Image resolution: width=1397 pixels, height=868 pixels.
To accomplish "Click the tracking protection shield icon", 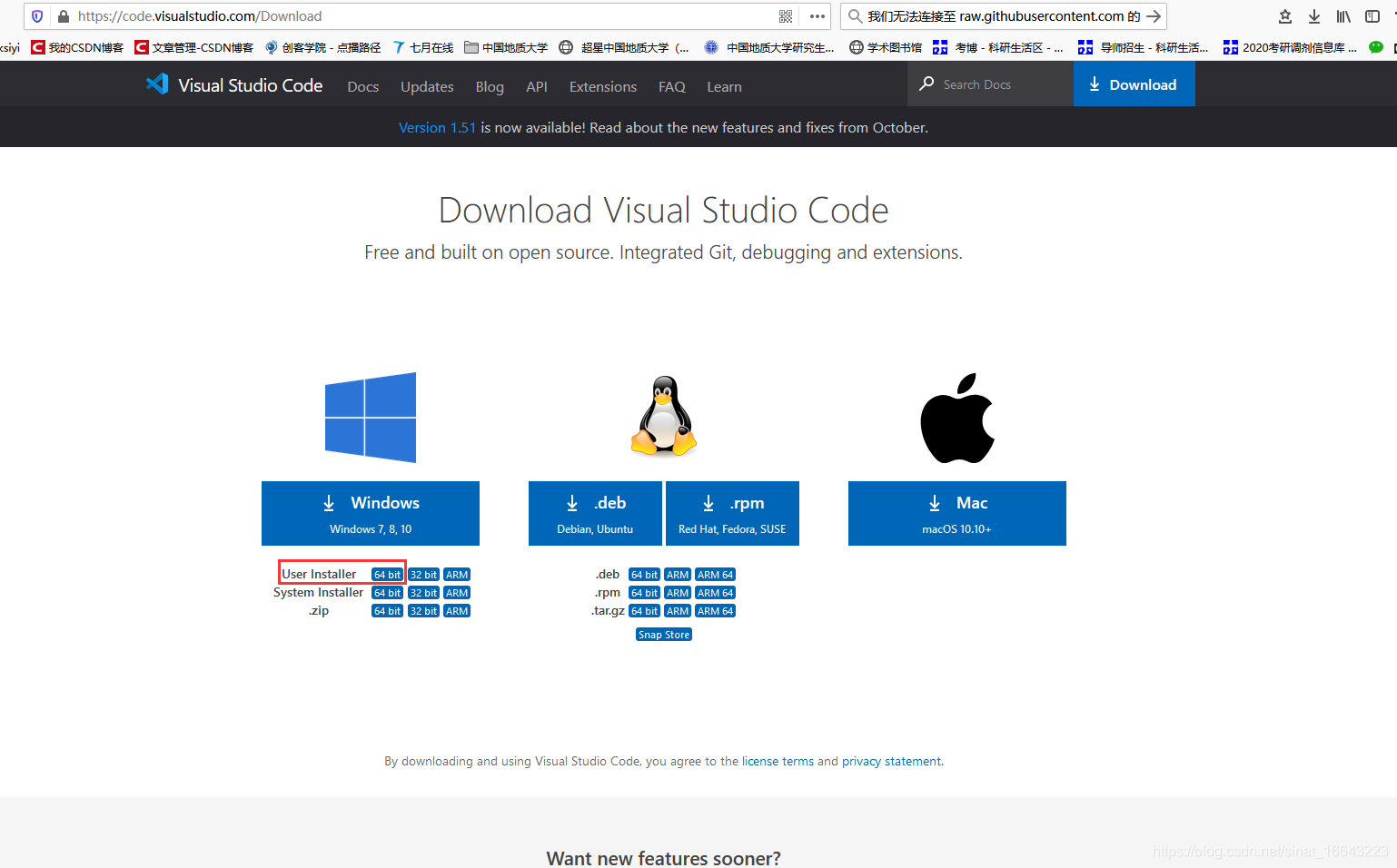I will pos(37,16).
